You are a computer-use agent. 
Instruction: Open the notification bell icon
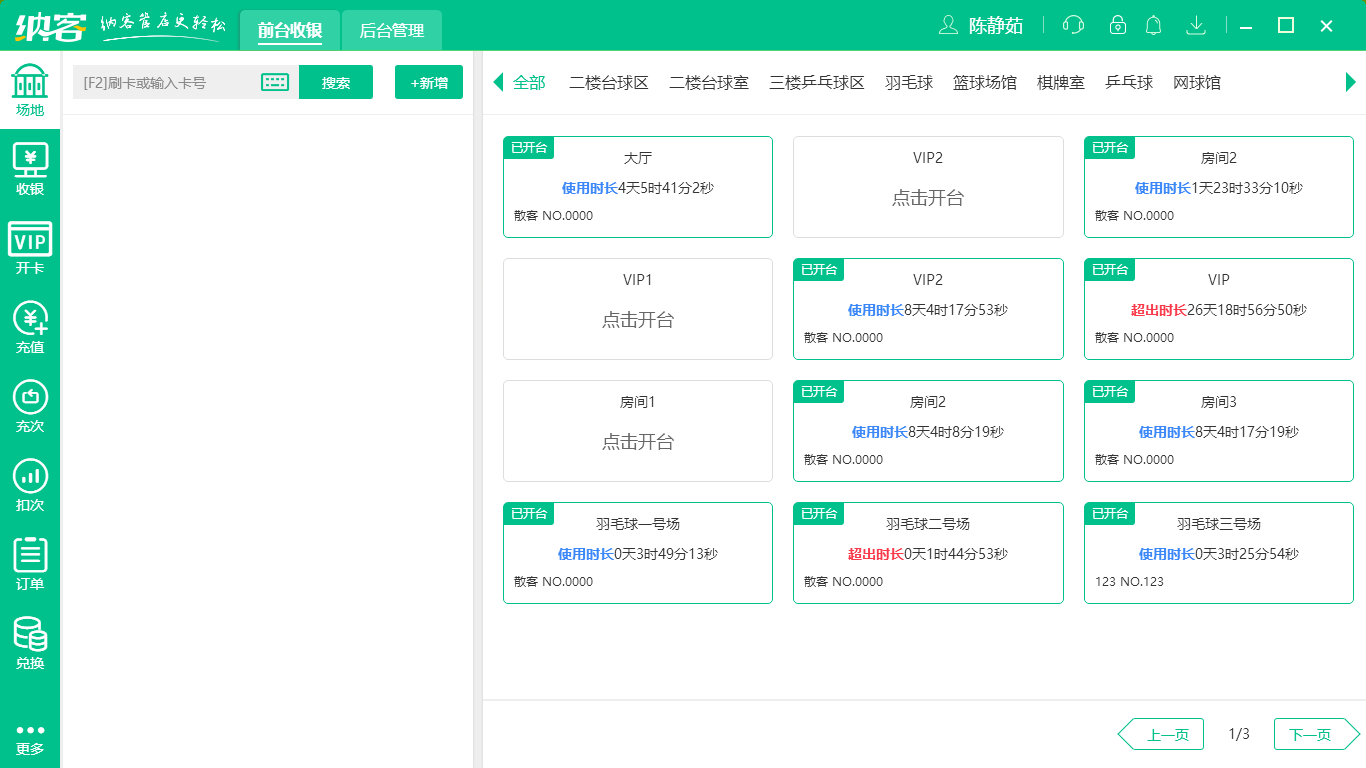1153,25
